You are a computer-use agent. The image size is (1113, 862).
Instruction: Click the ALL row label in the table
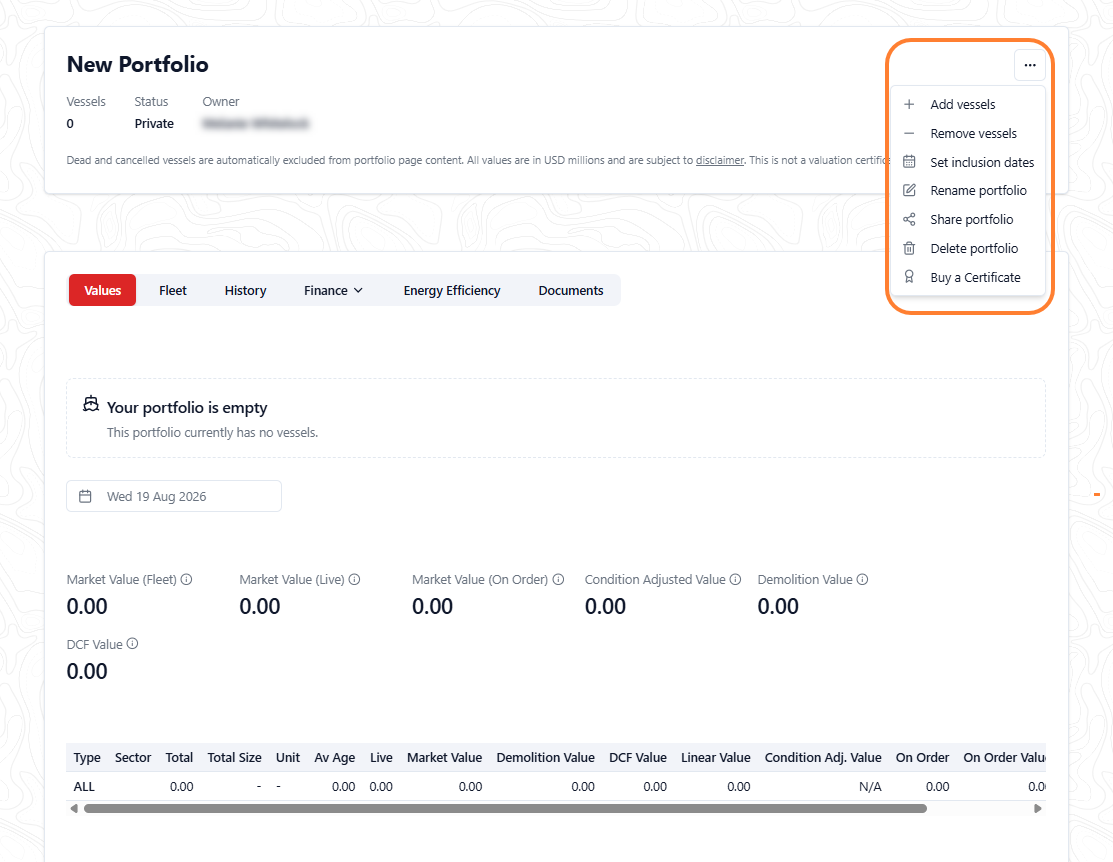(x=84, y=787)
